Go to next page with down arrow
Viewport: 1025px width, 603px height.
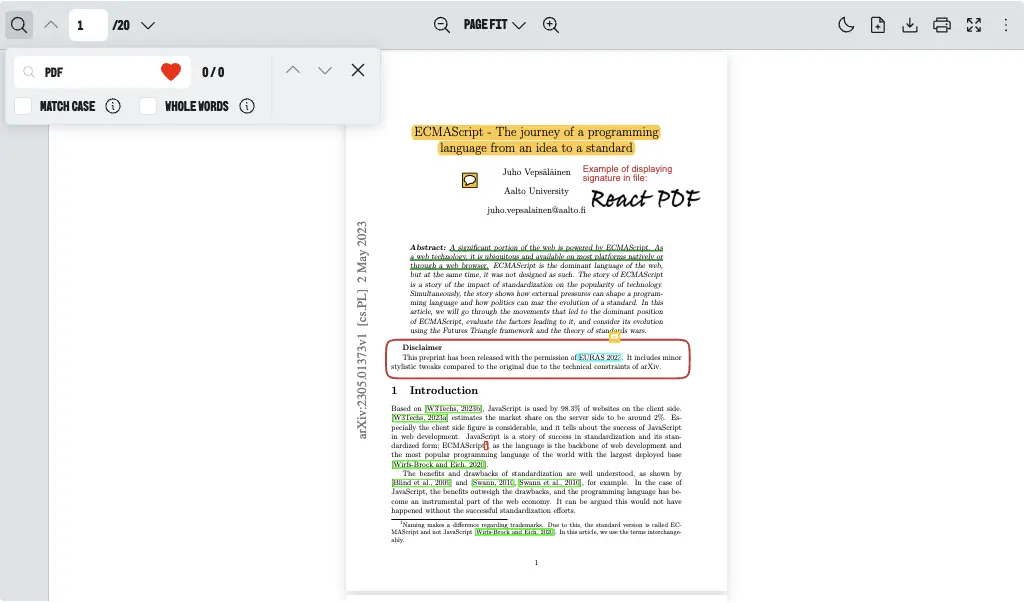tap(148, 25)
